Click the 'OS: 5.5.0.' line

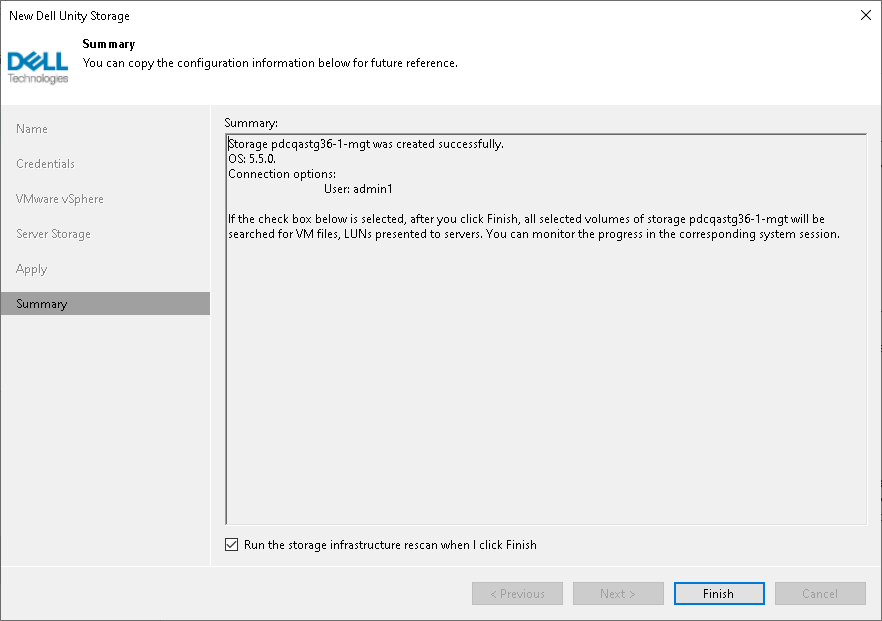click(x=252, y=159)
